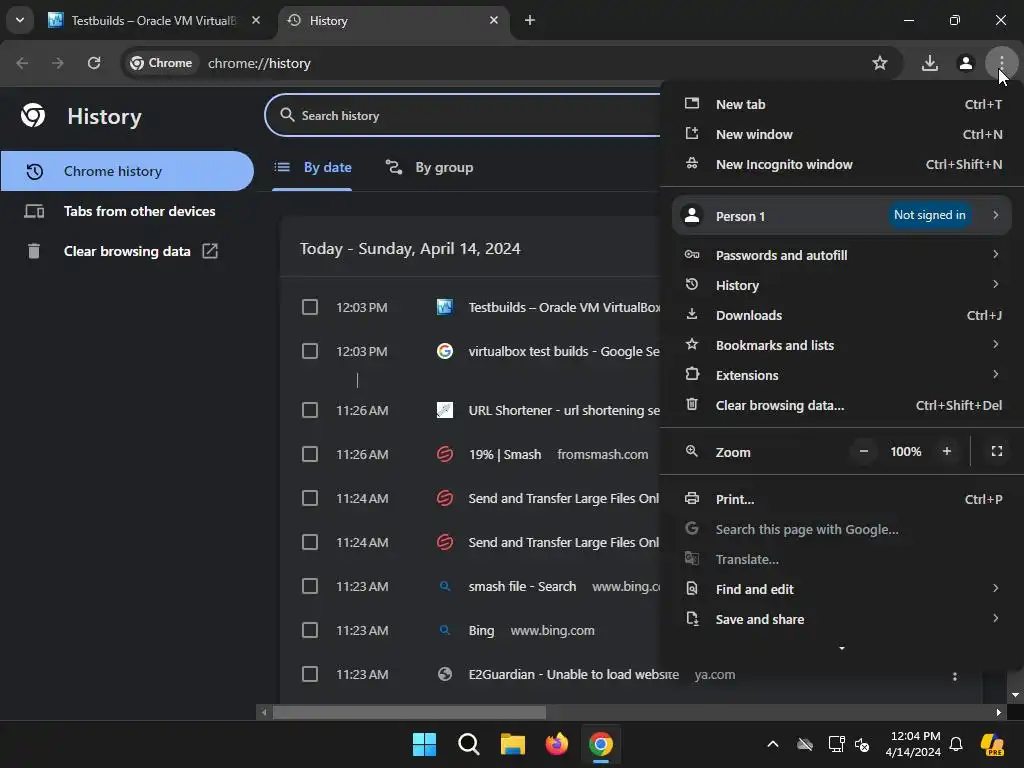Expand the History submenu in the menu
The image size is (1024, 768).
click(x=842, y=285)
